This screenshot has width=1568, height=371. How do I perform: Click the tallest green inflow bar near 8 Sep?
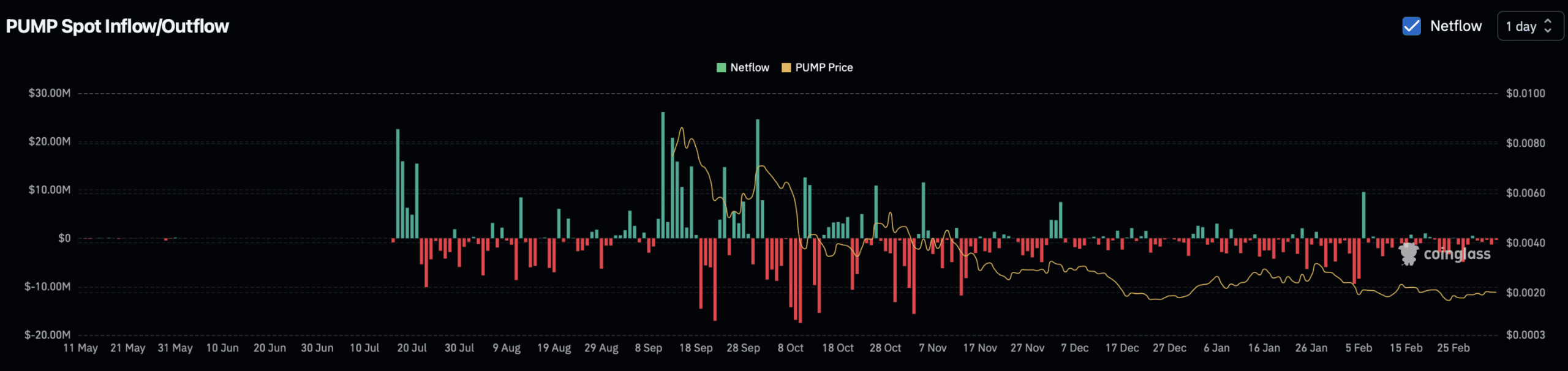pyautogui.click(x=663, y=175)
